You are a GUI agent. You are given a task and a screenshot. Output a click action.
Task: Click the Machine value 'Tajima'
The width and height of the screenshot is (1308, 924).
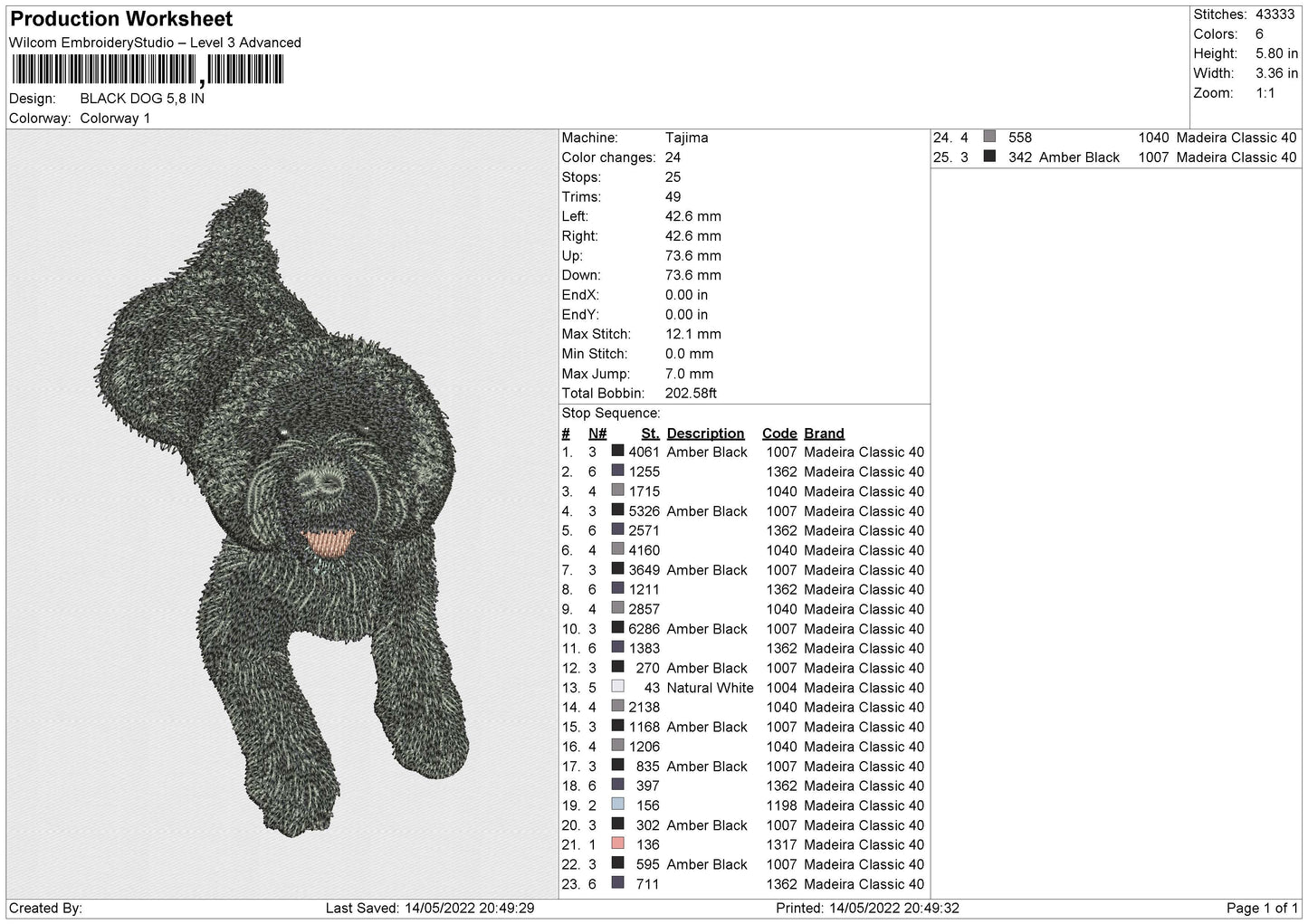coord(686,138)
